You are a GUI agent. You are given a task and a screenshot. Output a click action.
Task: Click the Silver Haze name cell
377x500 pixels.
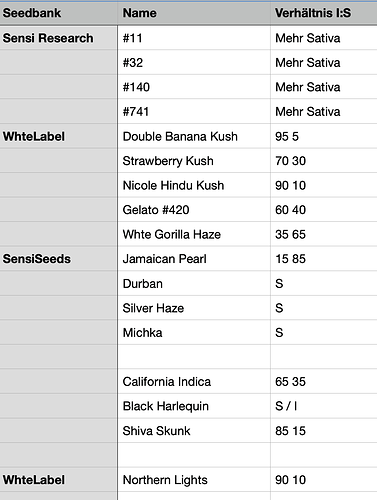tap(194, 308)
